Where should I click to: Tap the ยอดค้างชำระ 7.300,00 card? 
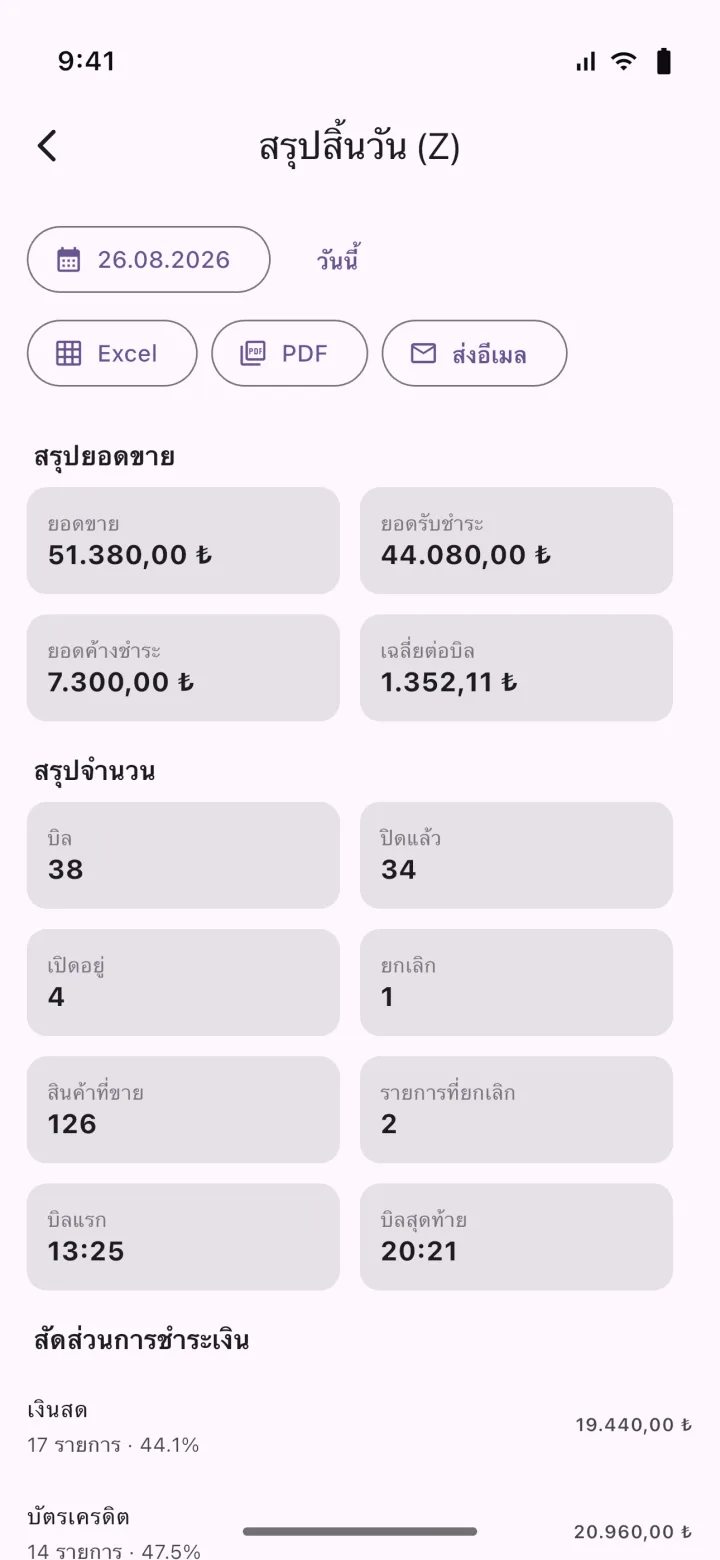pyautogui.click(x=183, y=668)
